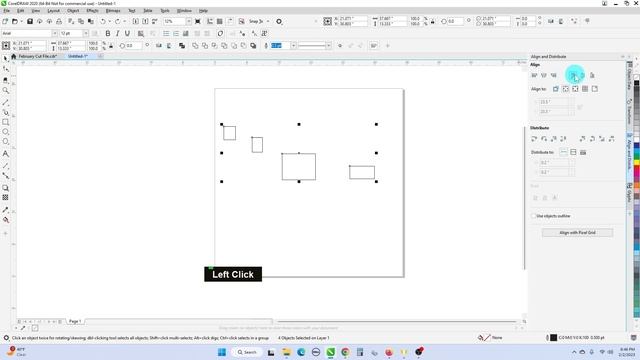The height and width of the screenshot is (360, 640).
Task: Toggle the Lock Ratio padlock
Action: (111, 46)
